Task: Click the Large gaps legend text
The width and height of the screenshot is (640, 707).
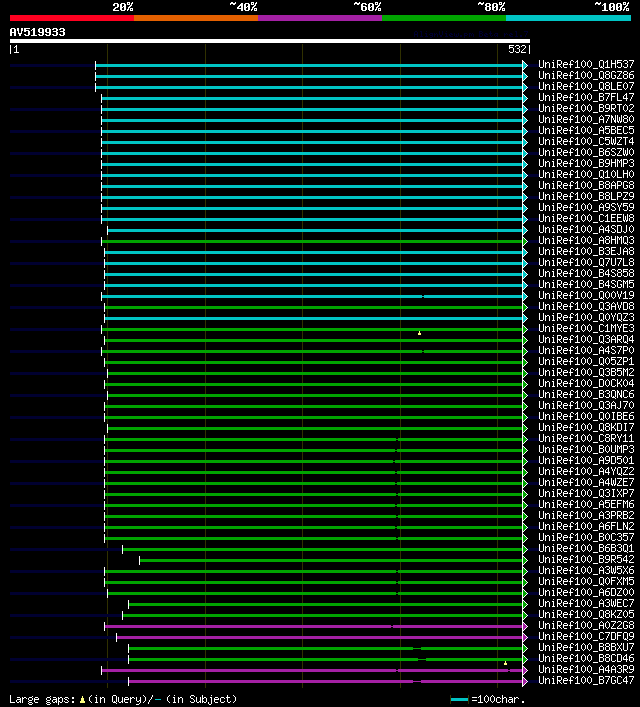Action: (x=123, y=699)
